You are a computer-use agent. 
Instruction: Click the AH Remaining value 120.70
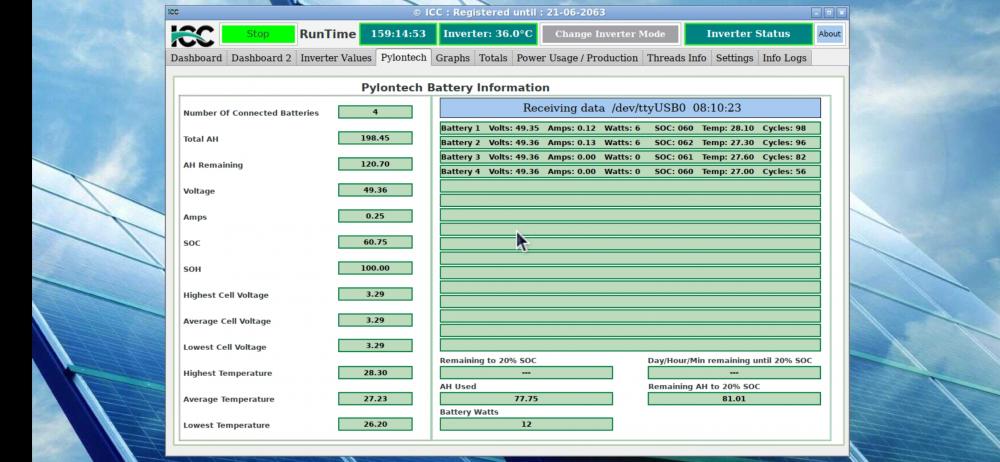point(375,164)
